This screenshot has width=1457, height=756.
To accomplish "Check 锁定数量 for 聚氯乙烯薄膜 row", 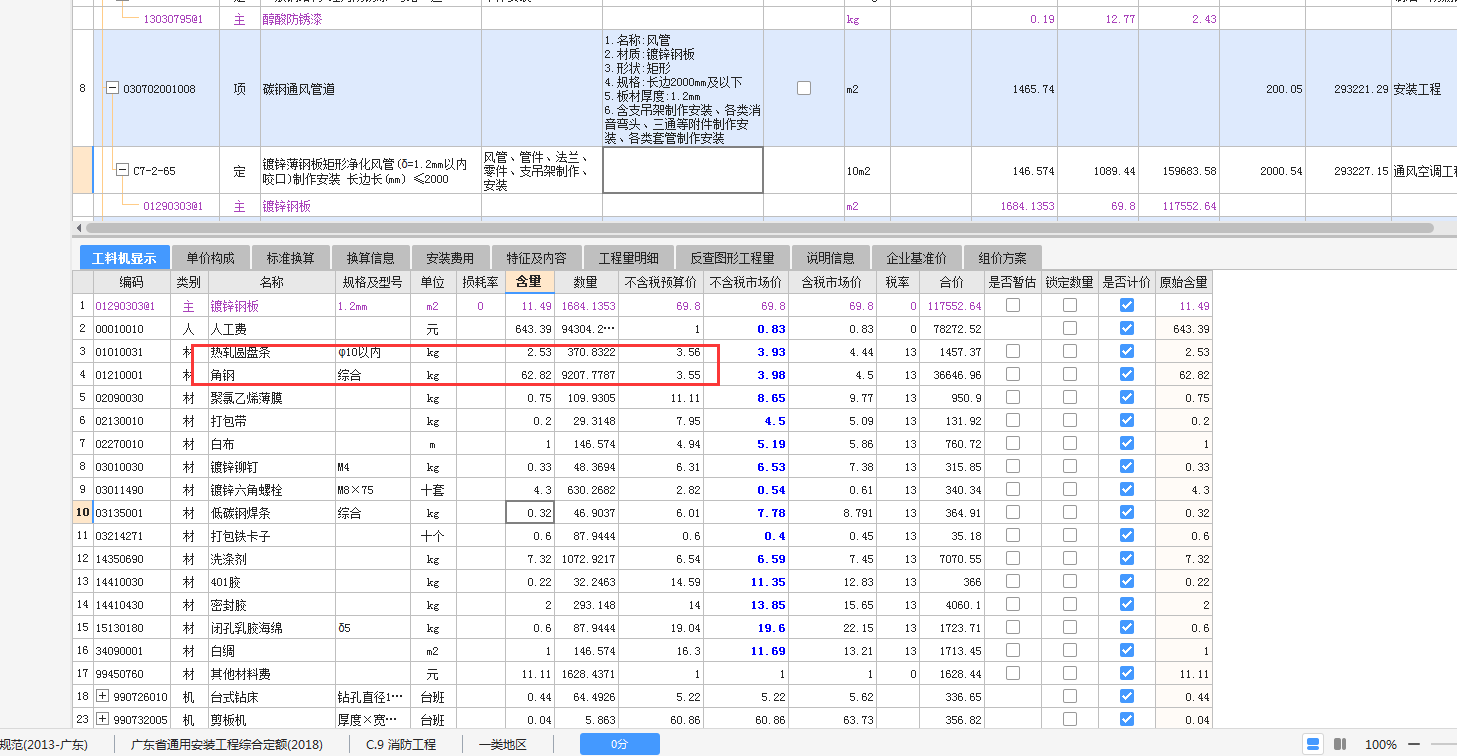I will point(1070,397).
